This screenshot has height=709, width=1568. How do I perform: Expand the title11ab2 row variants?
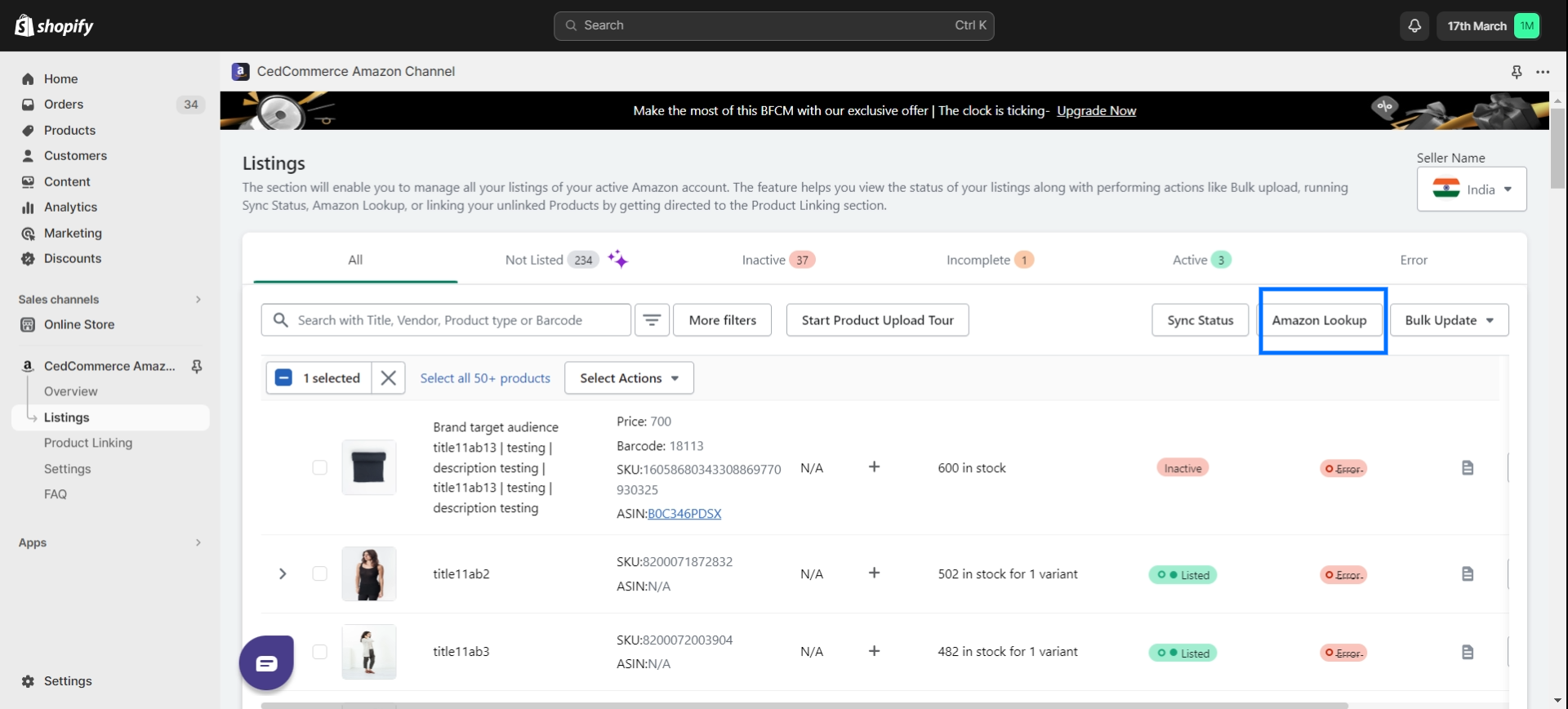[283, 574]
